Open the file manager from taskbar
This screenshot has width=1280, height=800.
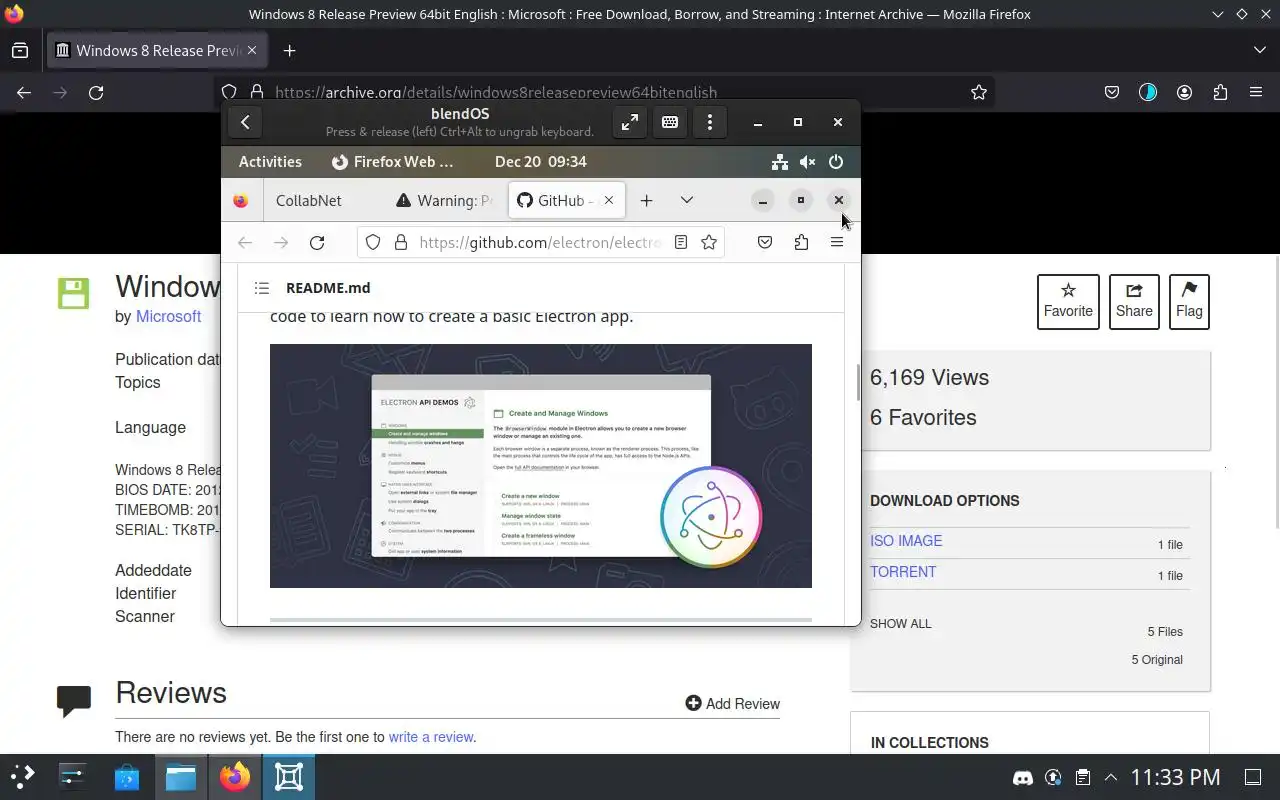coord(181,777)
